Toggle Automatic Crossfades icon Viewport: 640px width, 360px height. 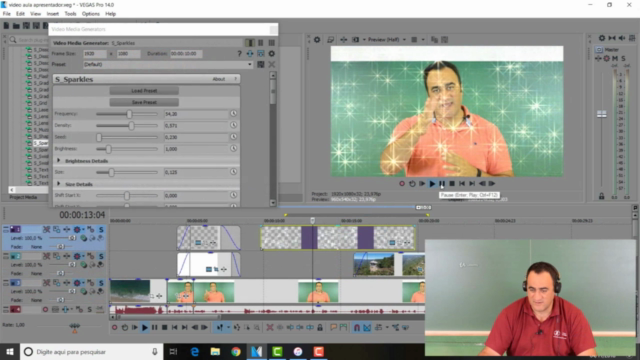pos(367,327)
